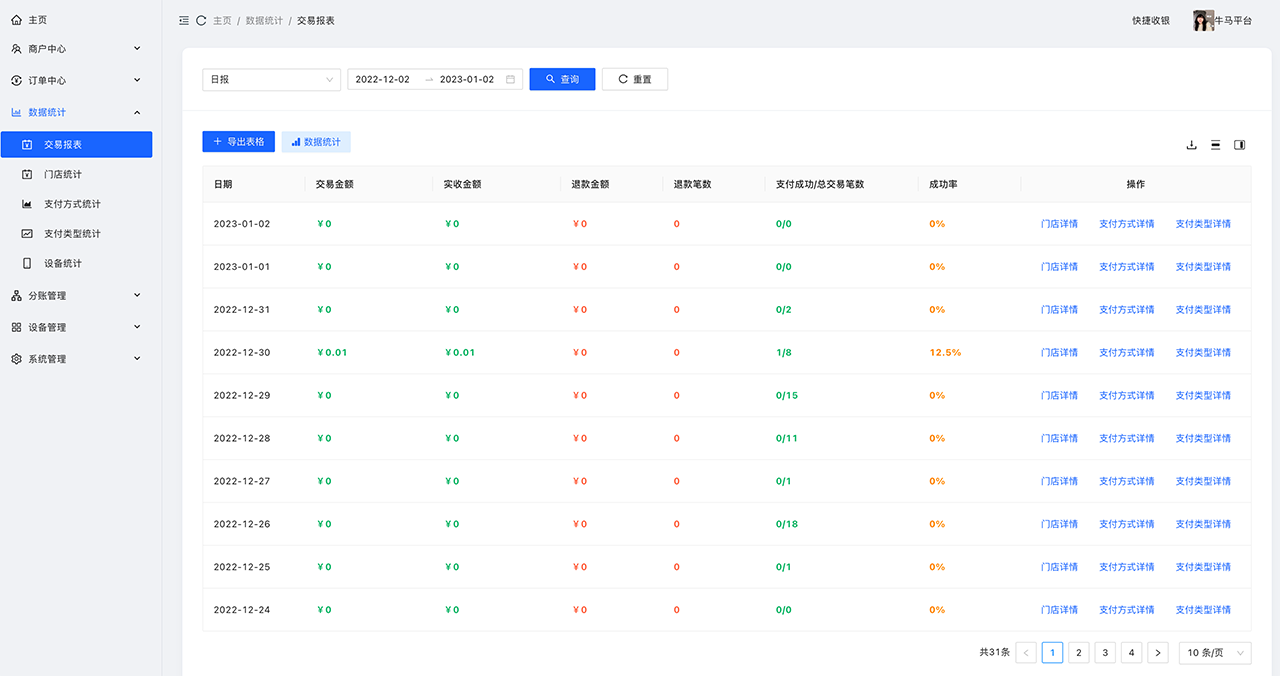
Task: Open the 日报 report type dropdown
Action: pyautogui.click(x=271, y=80)
